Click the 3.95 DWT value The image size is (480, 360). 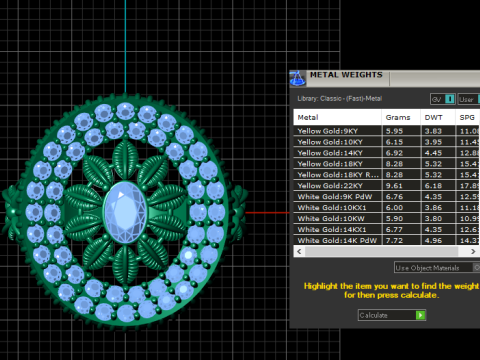433,142
